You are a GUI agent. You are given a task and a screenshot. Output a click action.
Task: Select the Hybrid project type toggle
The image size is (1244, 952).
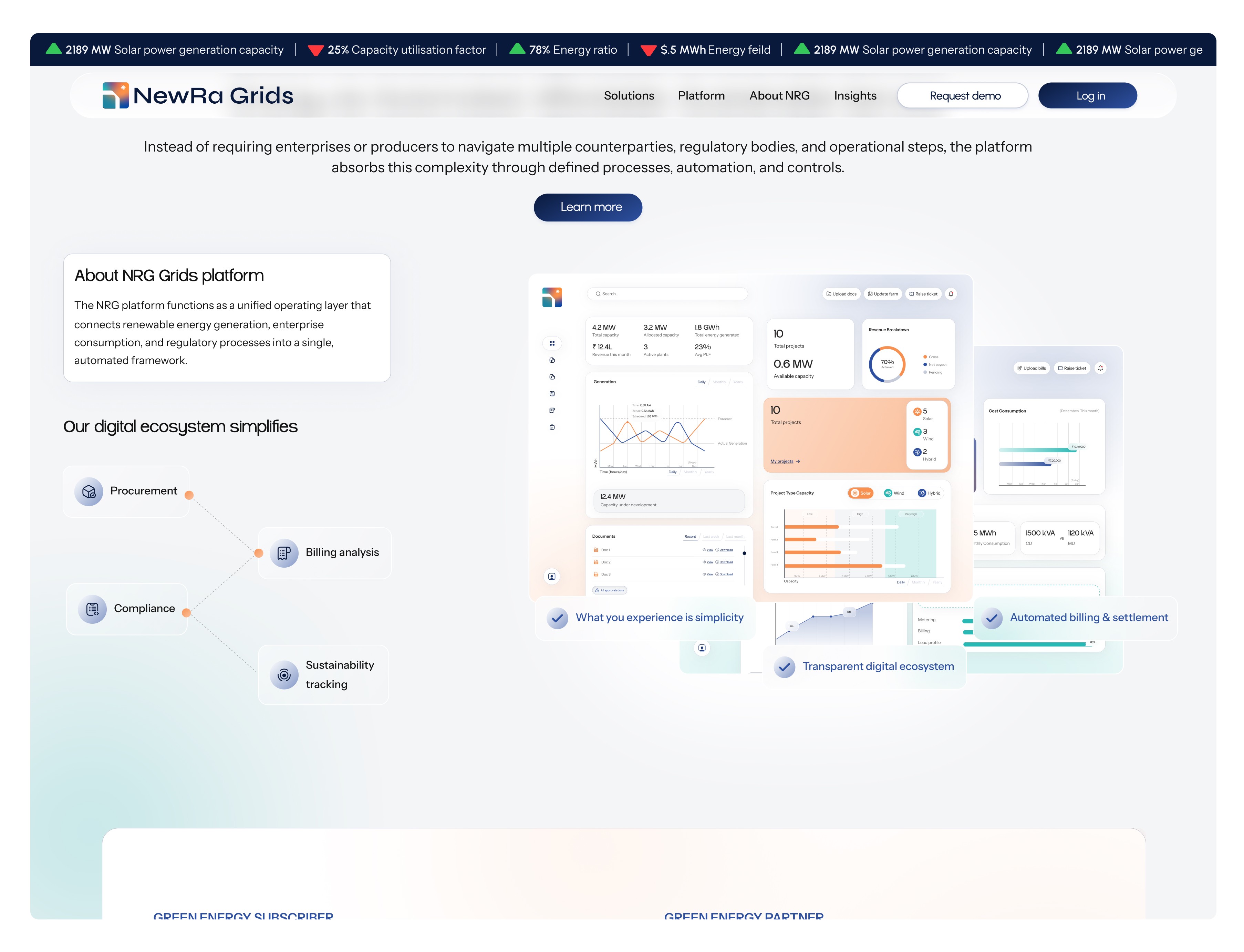coord(929,493)
